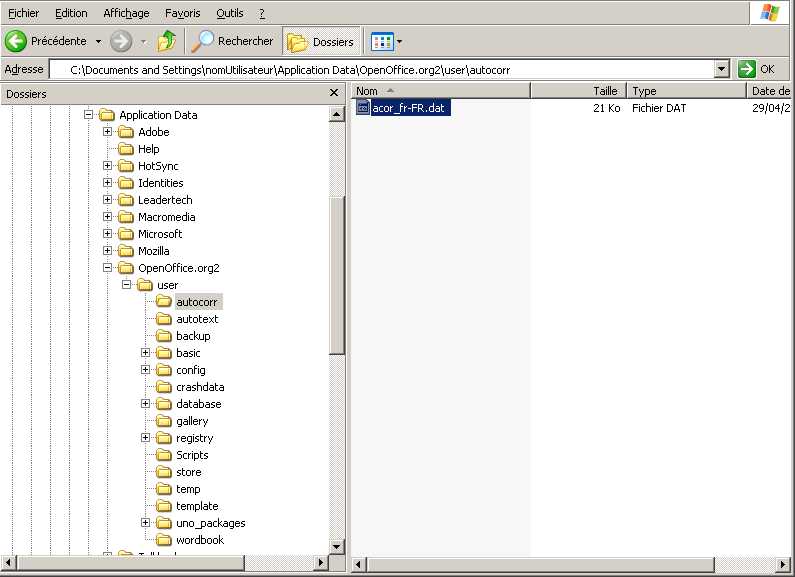
Task: Select the autotext folder icon
Action: point(164,319)
